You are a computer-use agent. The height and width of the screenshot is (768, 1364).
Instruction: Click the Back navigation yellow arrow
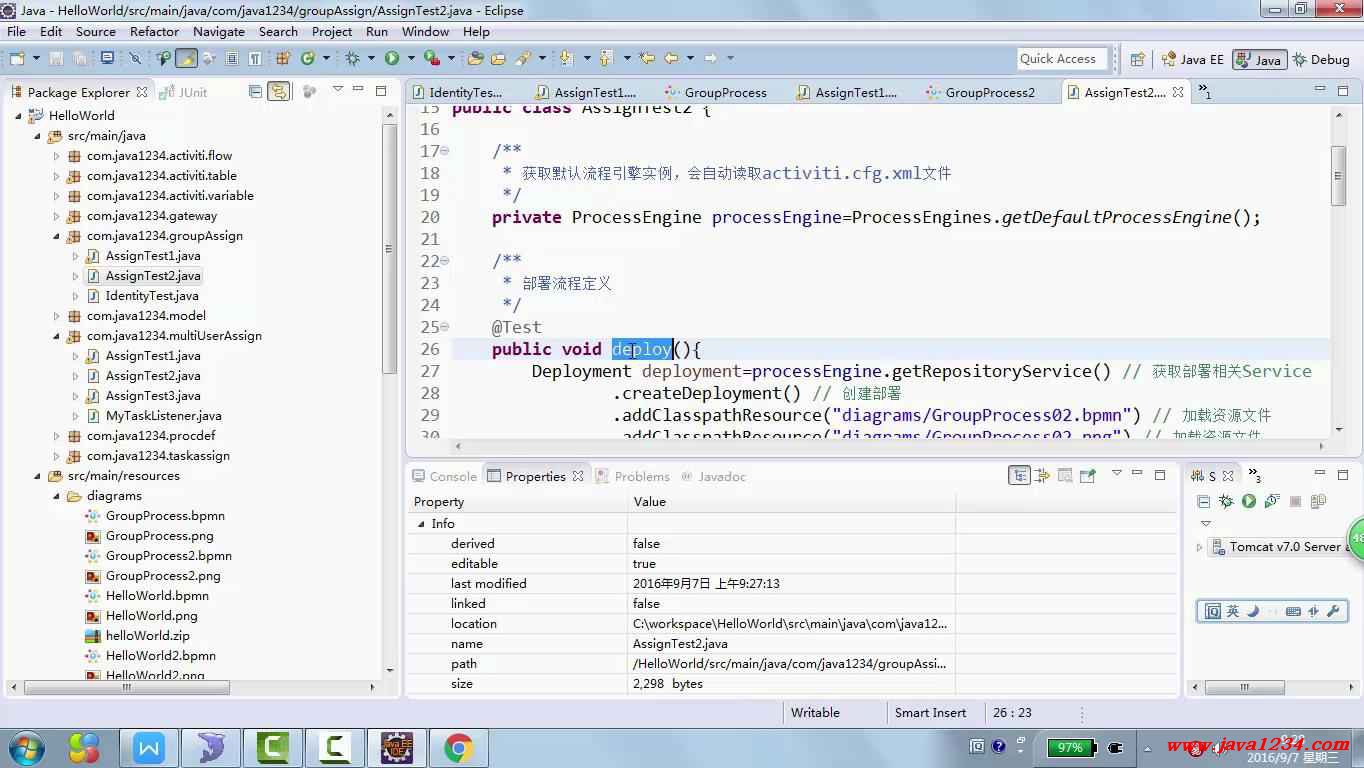[671, 59]
